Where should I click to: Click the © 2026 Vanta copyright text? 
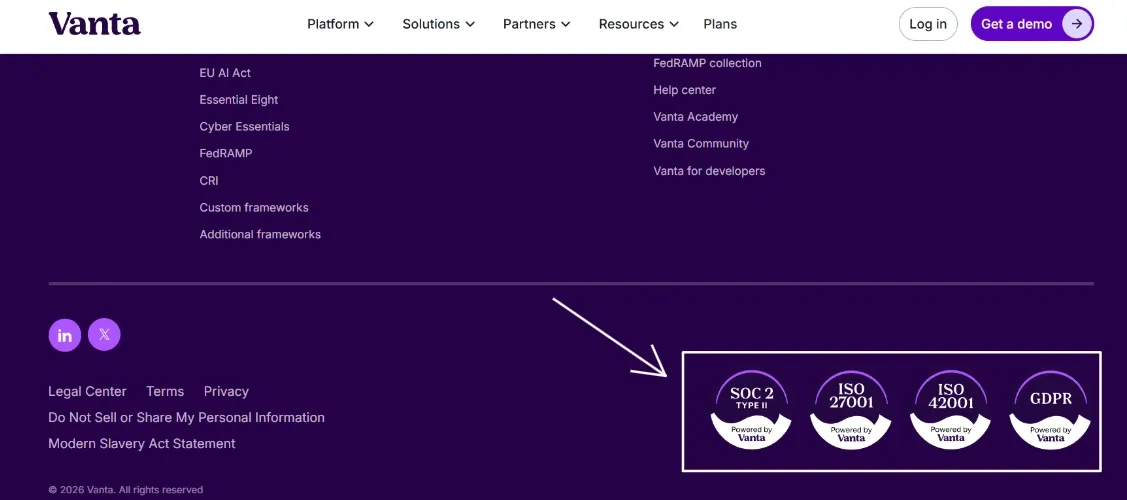coord(126,490)
